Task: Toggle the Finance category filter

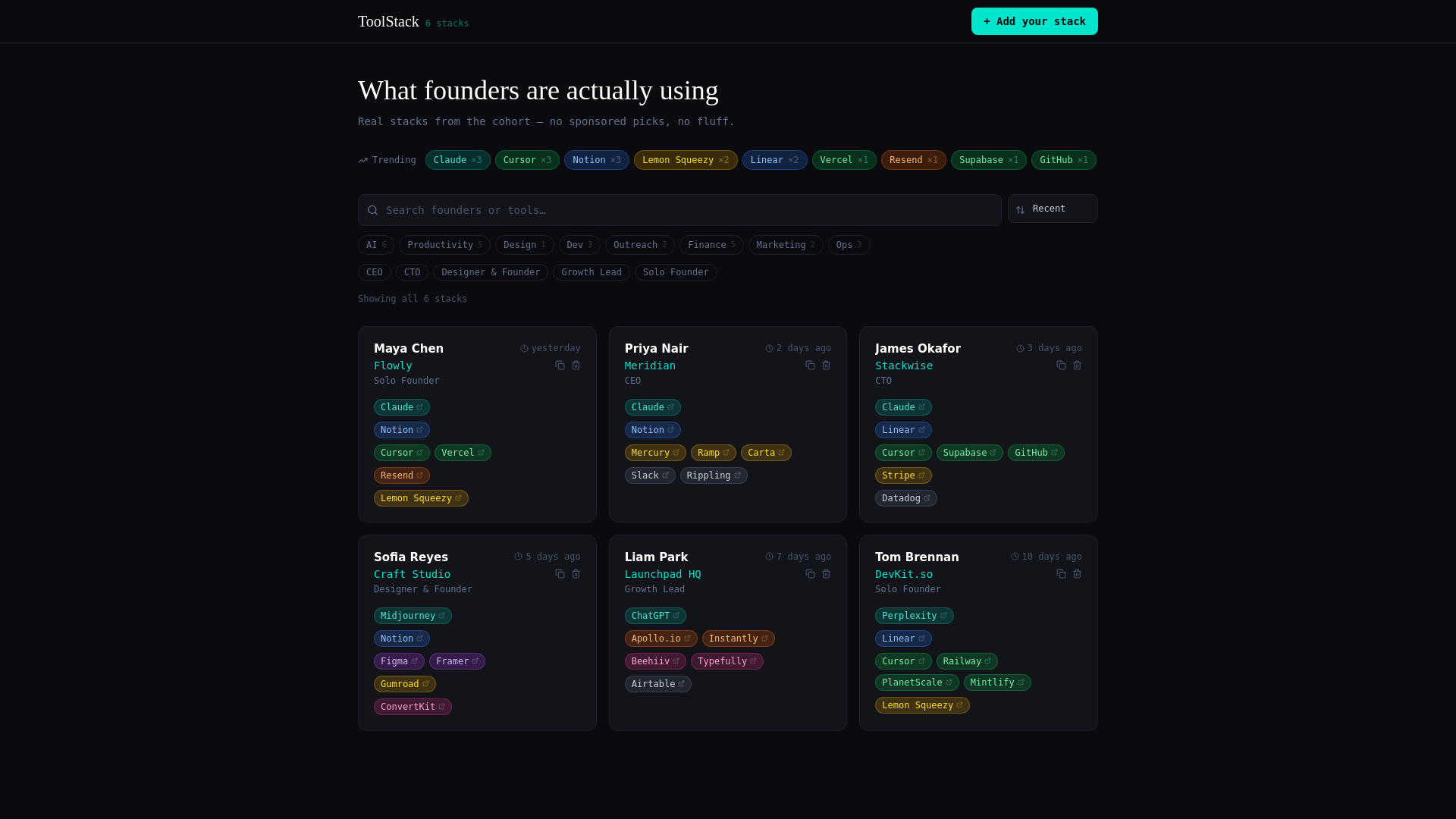Action: tap(711, 245)
